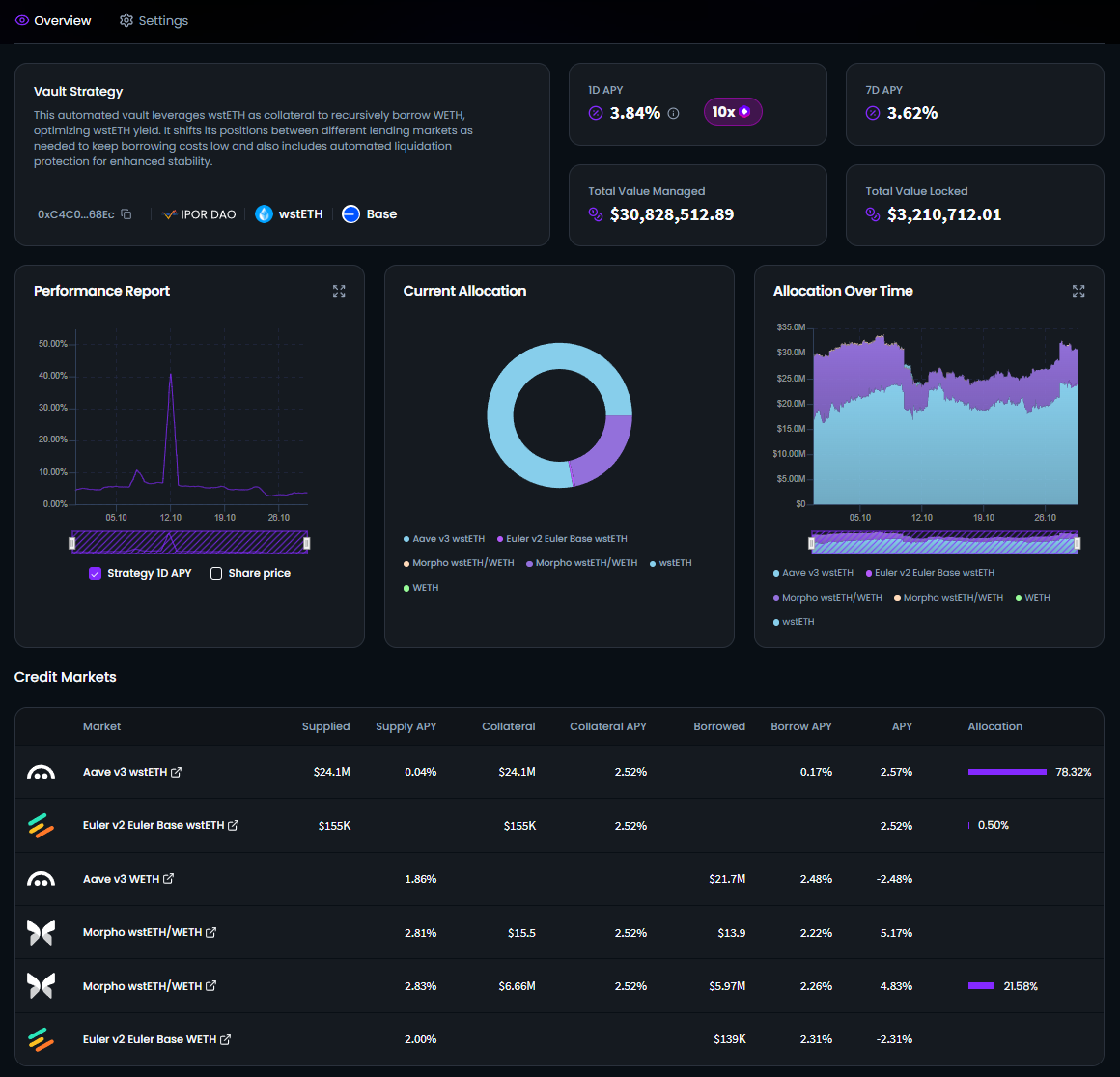This screenshot has height=1077, width=1120.
Task: Open the Euler v2 Euler Base wstETH link icon
Action: (233, 826)
